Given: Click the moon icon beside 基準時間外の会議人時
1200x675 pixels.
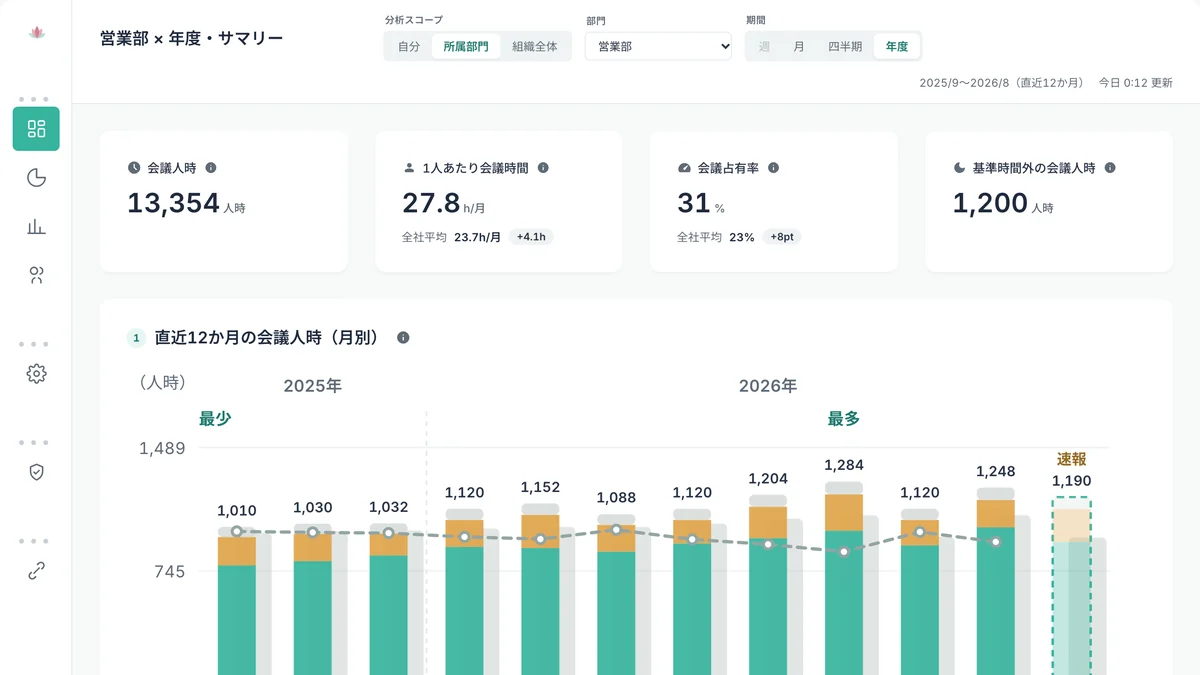Looking at the screenshot, I should (959, 168).
